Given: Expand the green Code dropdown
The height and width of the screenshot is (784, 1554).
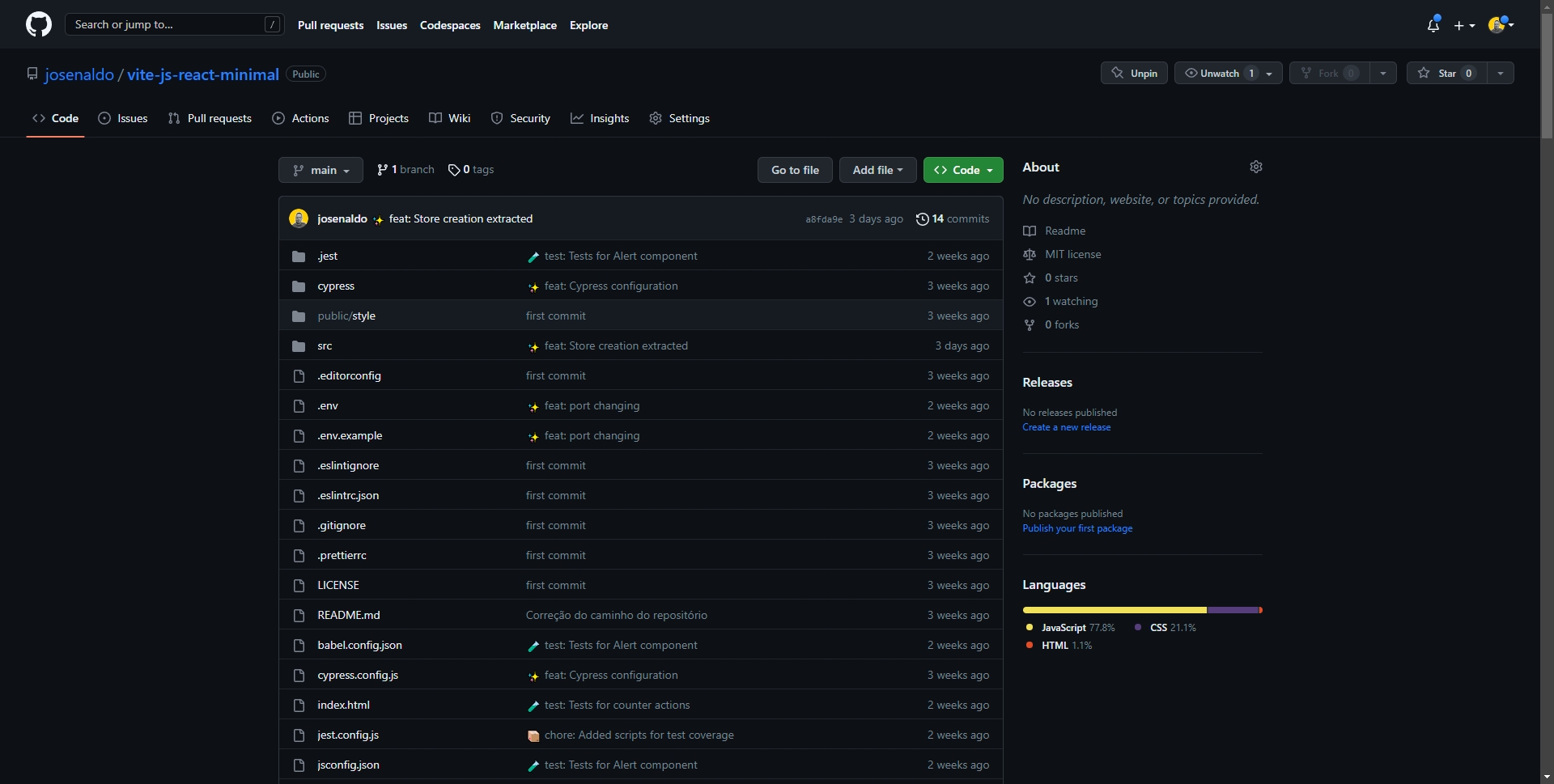Looking at the screenshot, I should [x=963, y=170].
